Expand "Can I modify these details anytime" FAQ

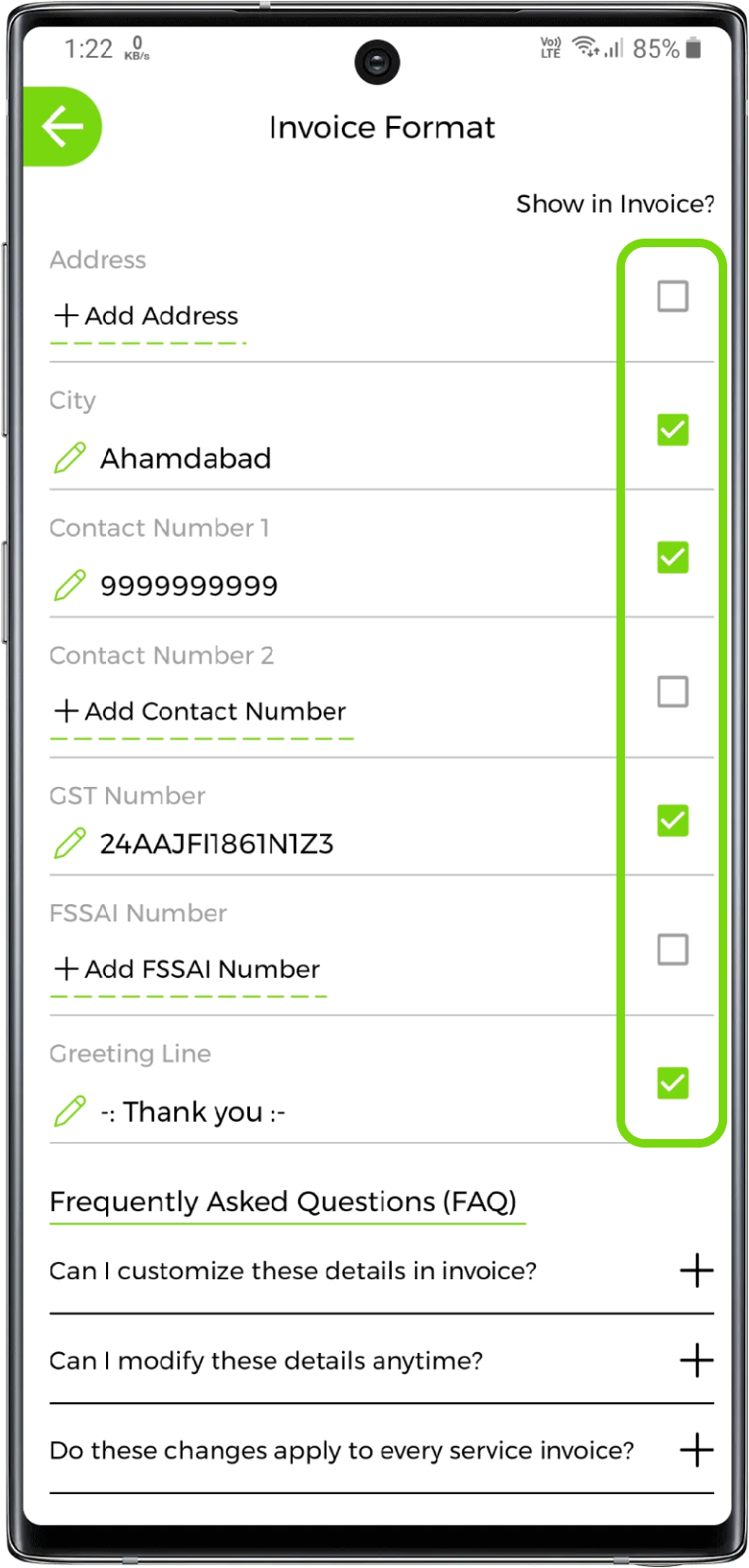pyautogui.click(x=696, y=1361)
